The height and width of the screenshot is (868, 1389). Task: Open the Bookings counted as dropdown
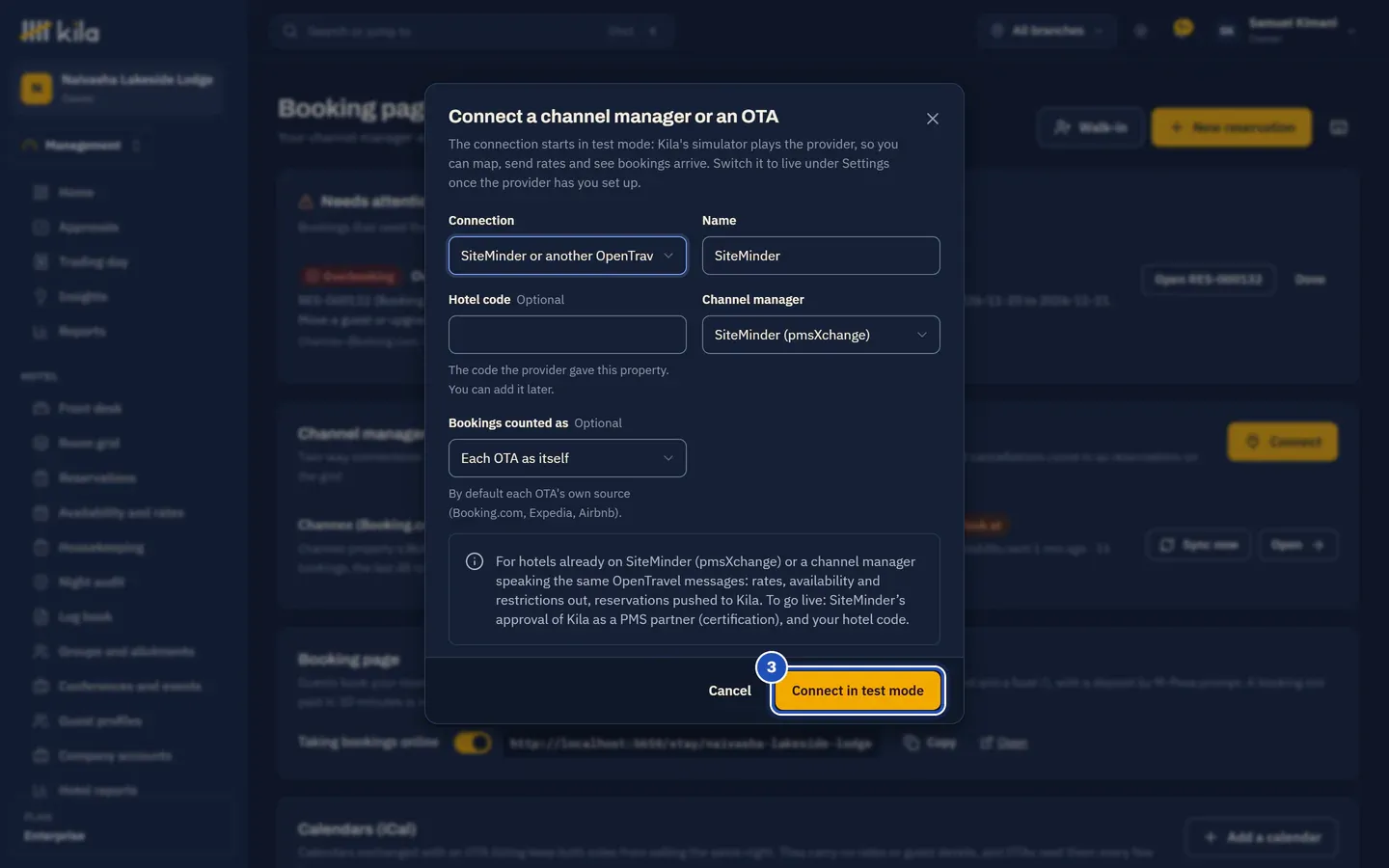(x=567, y=458)
